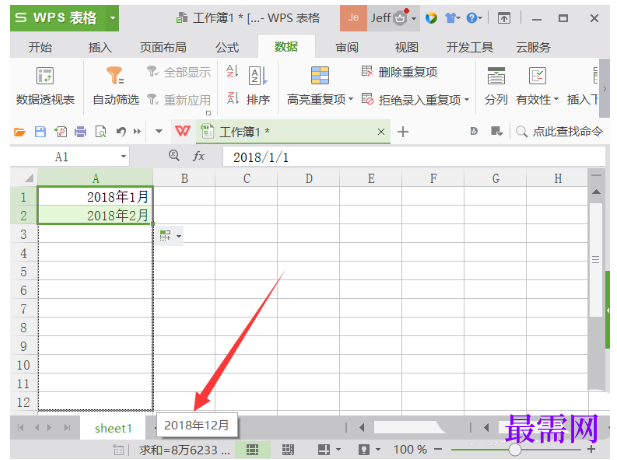Click the horizontal scrollbar left arrow
The width and height of the screenshot is (617, 460).
(361, 427)
